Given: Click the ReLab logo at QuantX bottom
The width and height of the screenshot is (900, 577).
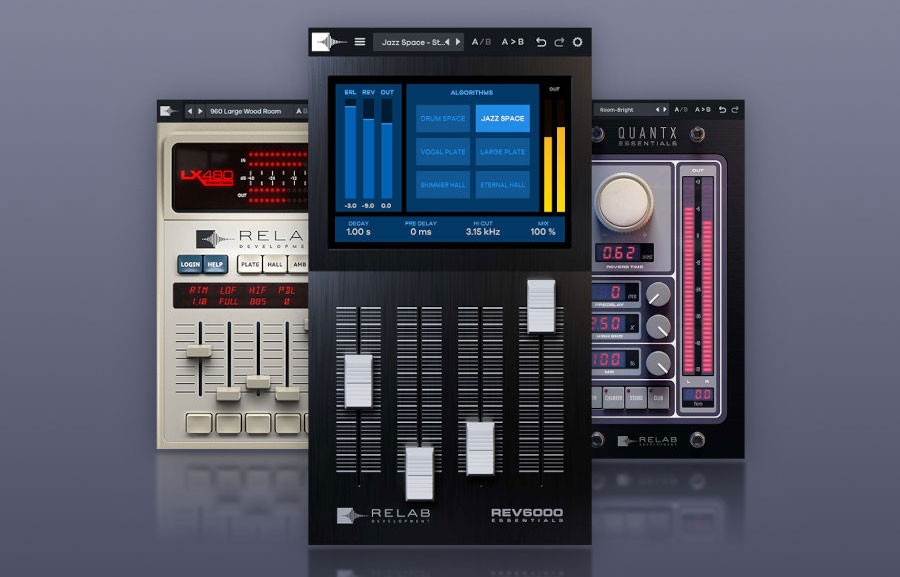Looking at the screenshot, I should tap(645, 438).
